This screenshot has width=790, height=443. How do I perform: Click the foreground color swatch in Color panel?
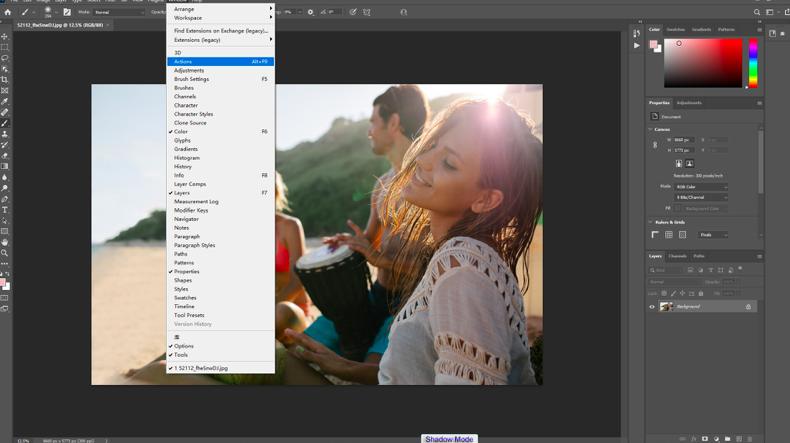tap(653, 44)
